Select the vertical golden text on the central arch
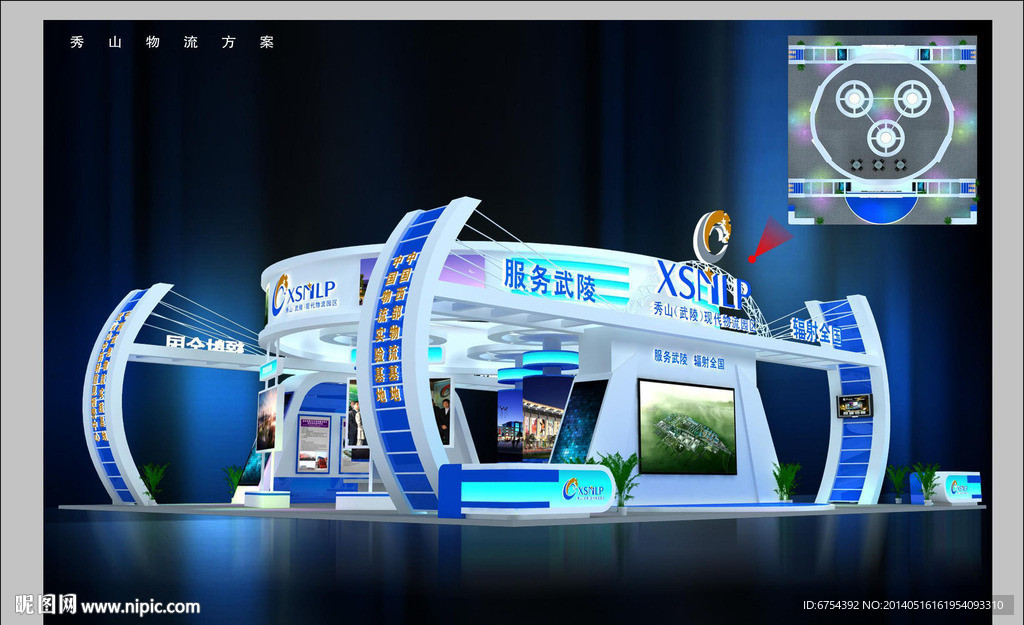1024x625 pixels. (392, 329)
